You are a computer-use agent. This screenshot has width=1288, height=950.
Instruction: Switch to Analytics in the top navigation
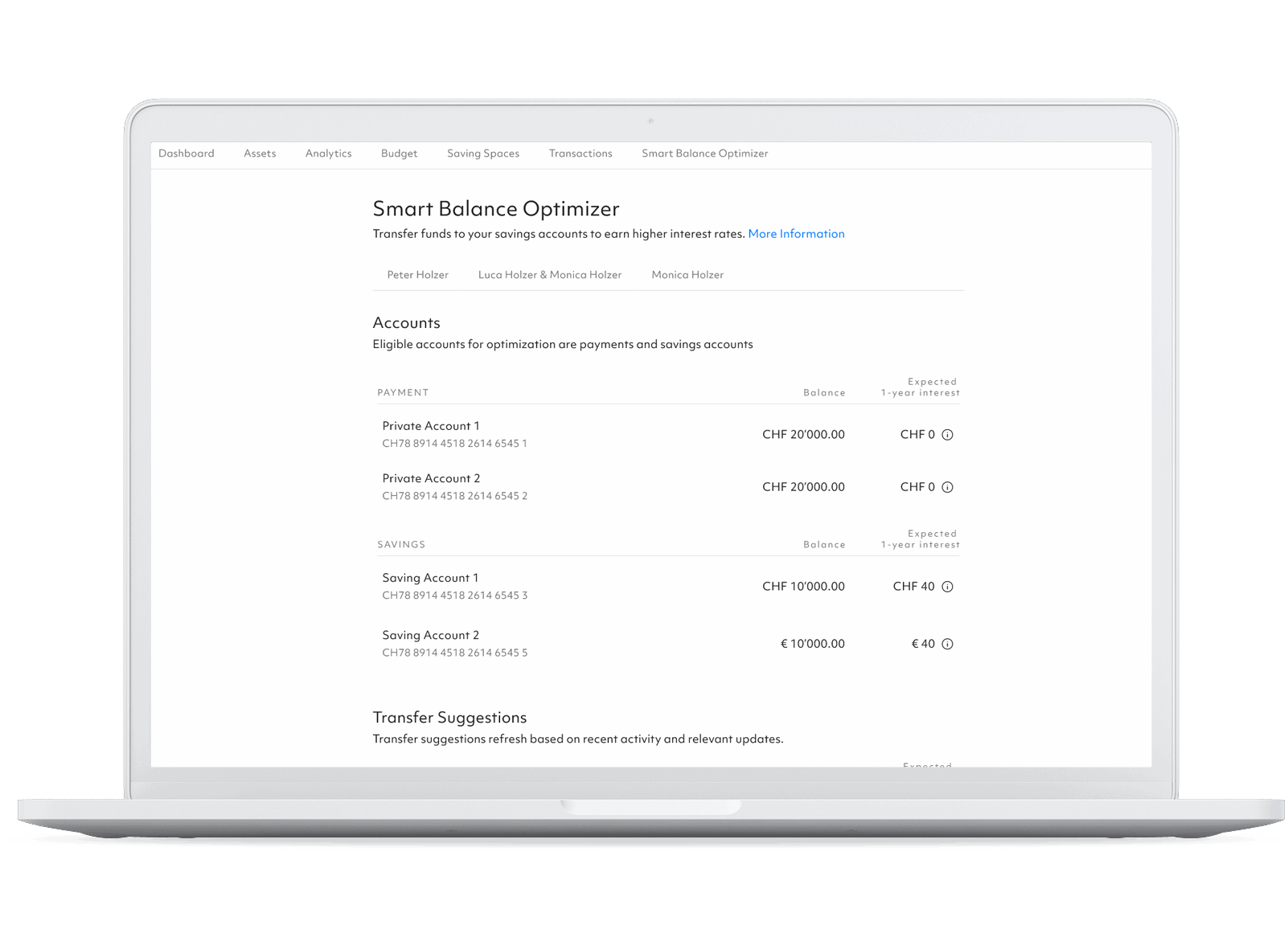328,154
